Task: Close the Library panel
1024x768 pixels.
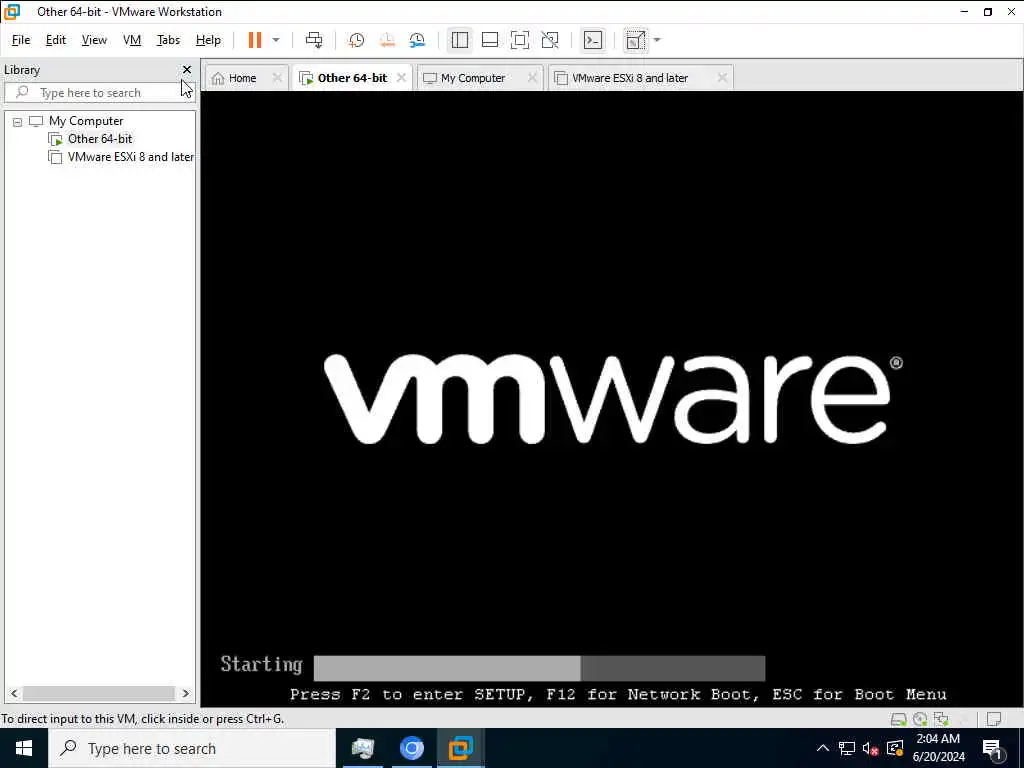Action: coord(187,69)
